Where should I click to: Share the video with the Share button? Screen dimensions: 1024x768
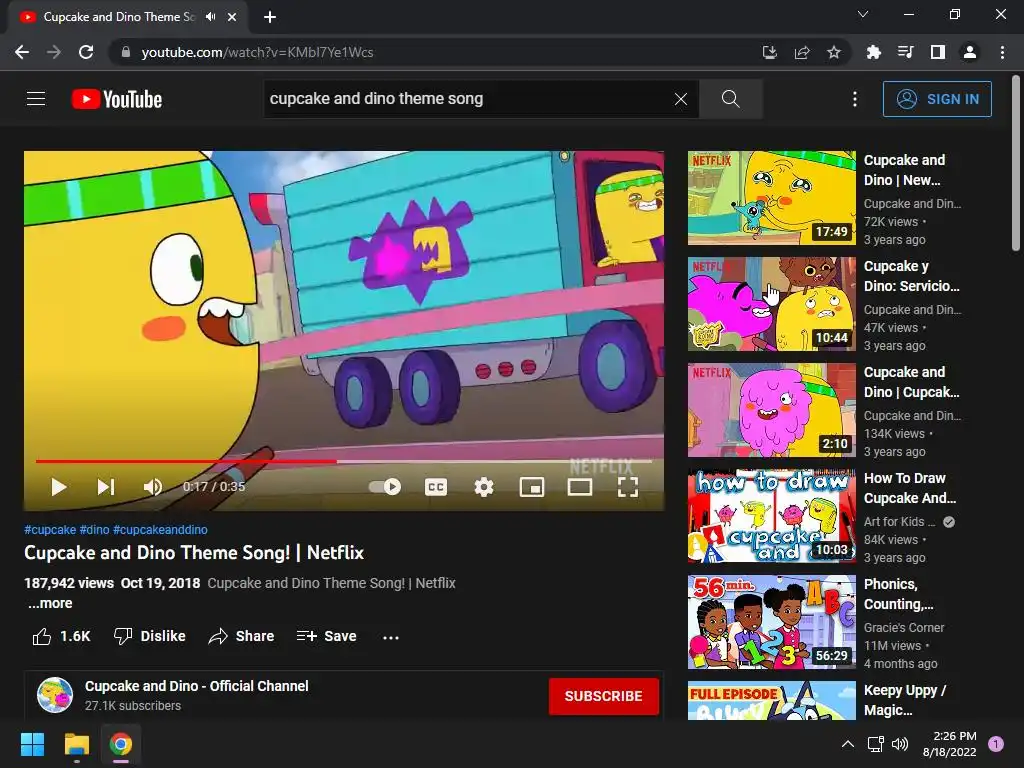click(241, 636)
